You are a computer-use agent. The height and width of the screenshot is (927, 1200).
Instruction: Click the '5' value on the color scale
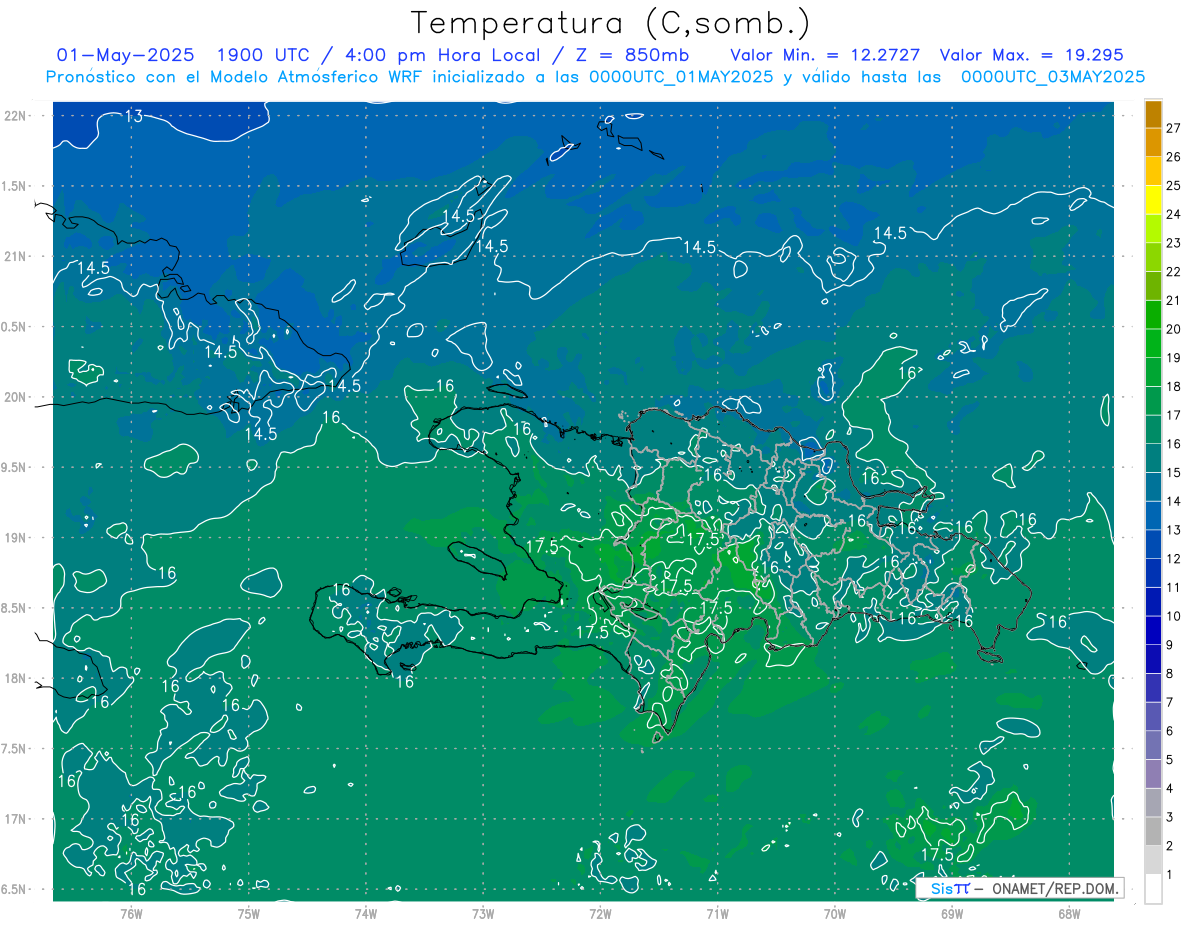(x=1170, y=760)
